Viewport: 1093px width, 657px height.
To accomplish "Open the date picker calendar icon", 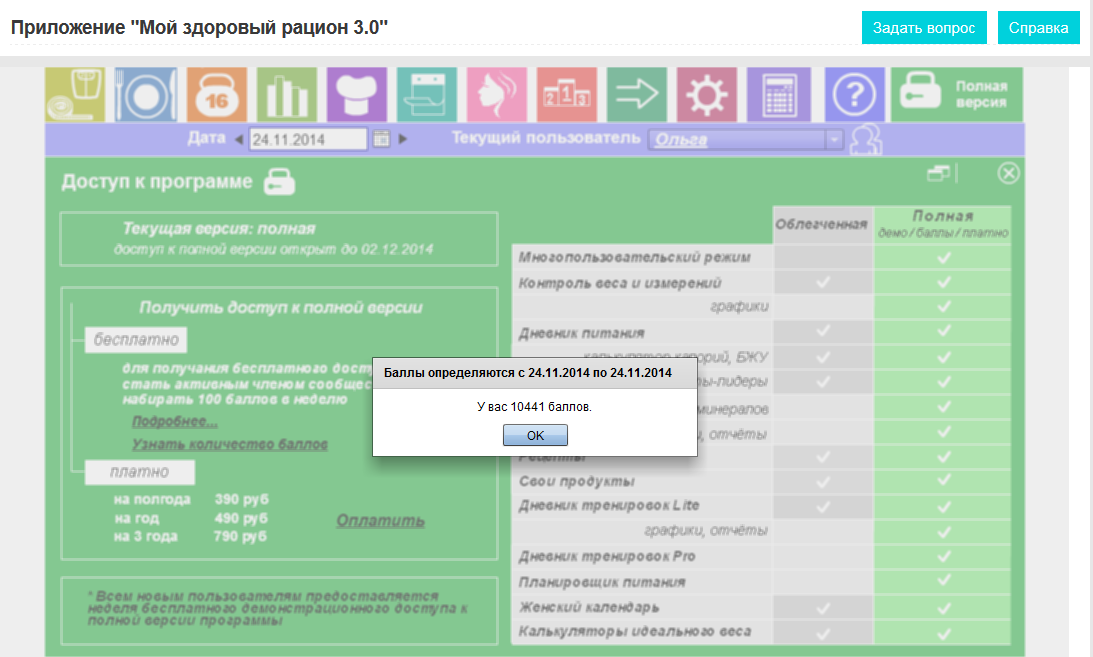I will pyautogui.click(x=381, y=139).
